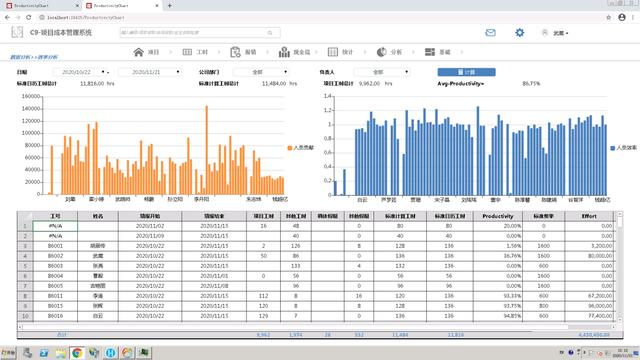Open the bar-chart cash flow nav icon

284,52
